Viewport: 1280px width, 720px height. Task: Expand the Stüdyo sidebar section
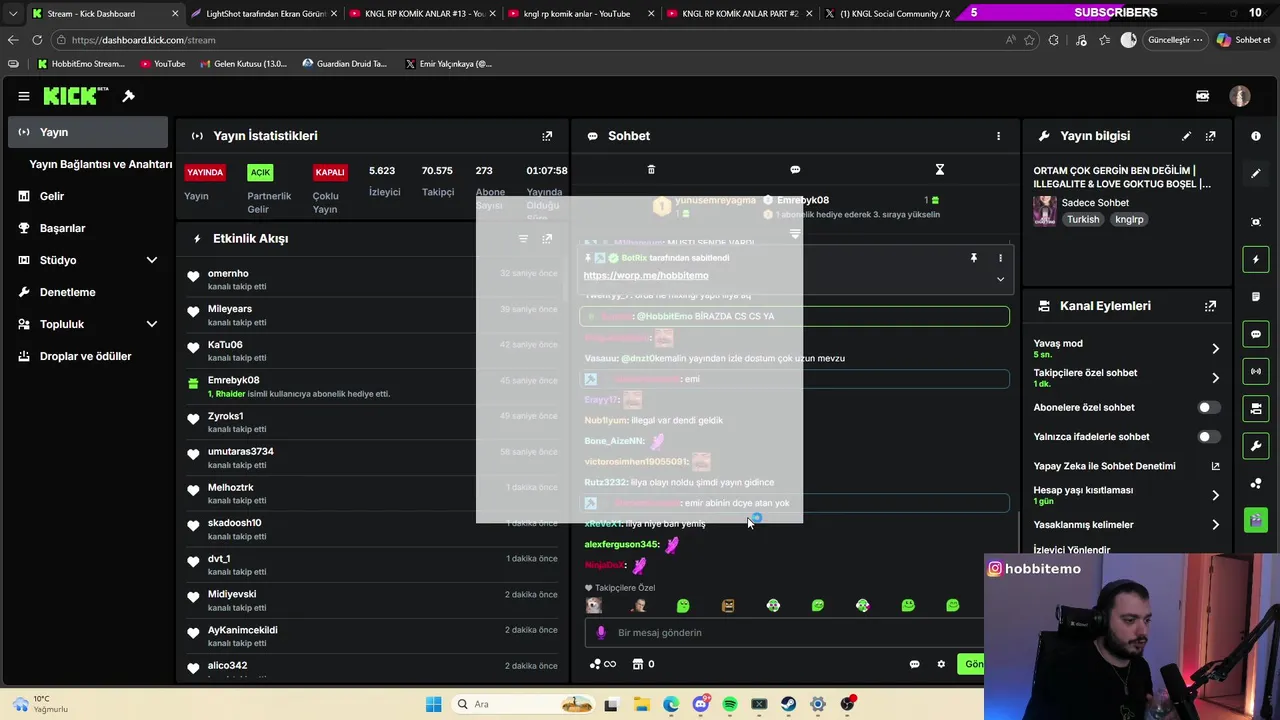click(x=151, y=260)
